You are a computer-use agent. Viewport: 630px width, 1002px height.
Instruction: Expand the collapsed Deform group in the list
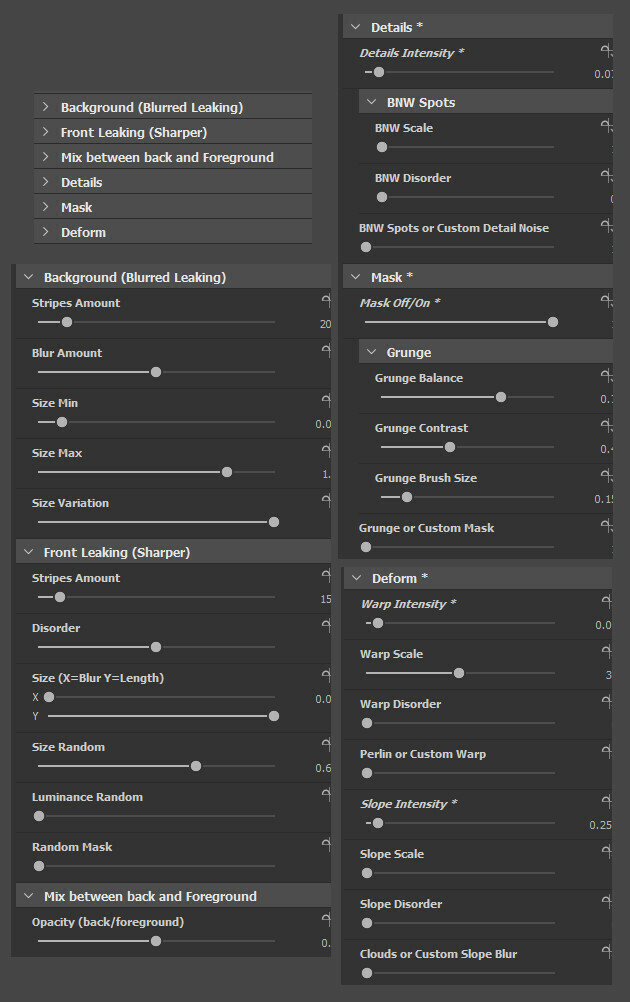pos(46,232)
